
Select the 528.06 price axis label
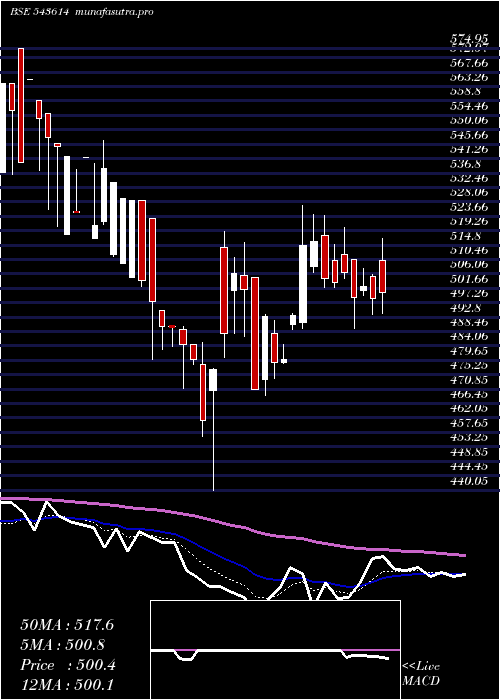click(469, 192)
